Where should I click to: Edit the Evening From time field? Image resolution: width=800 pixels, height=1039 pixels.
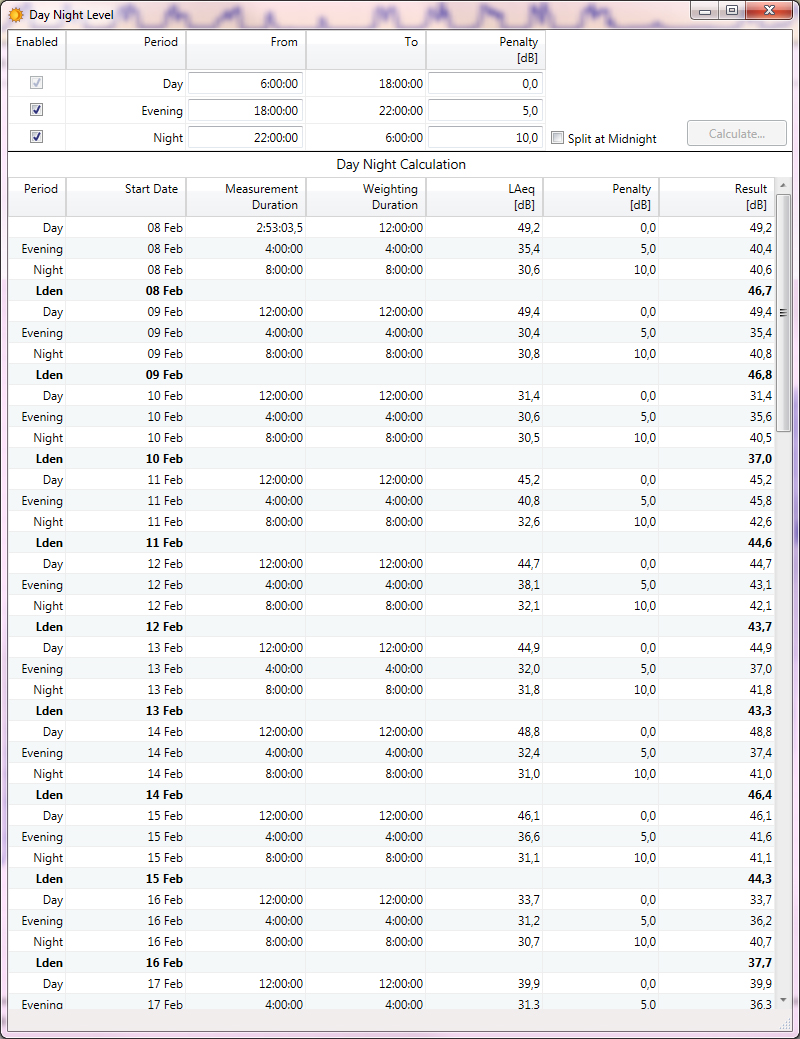point(246,111)
